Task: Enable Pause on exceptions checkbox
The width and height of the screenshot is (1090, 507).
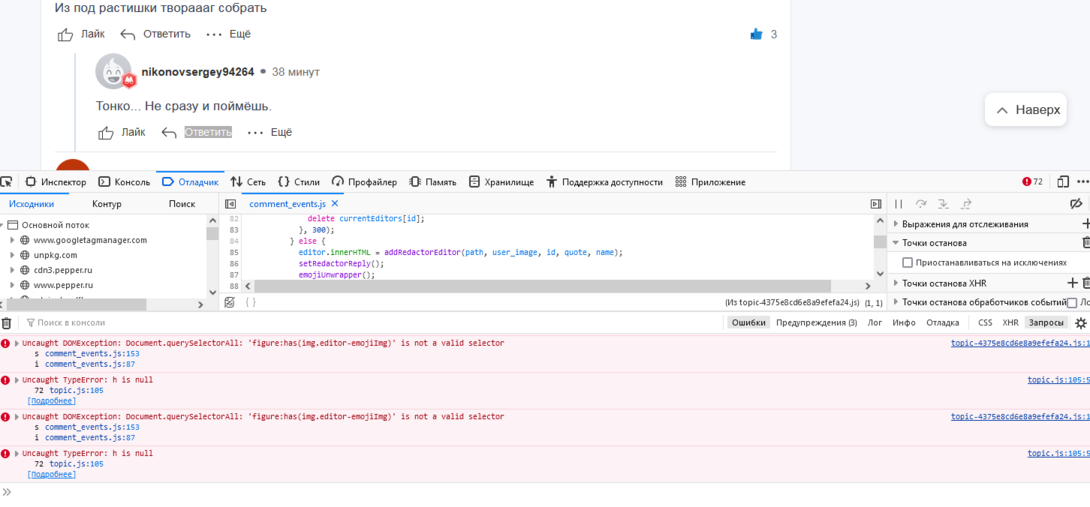Action: pos(908,263)
